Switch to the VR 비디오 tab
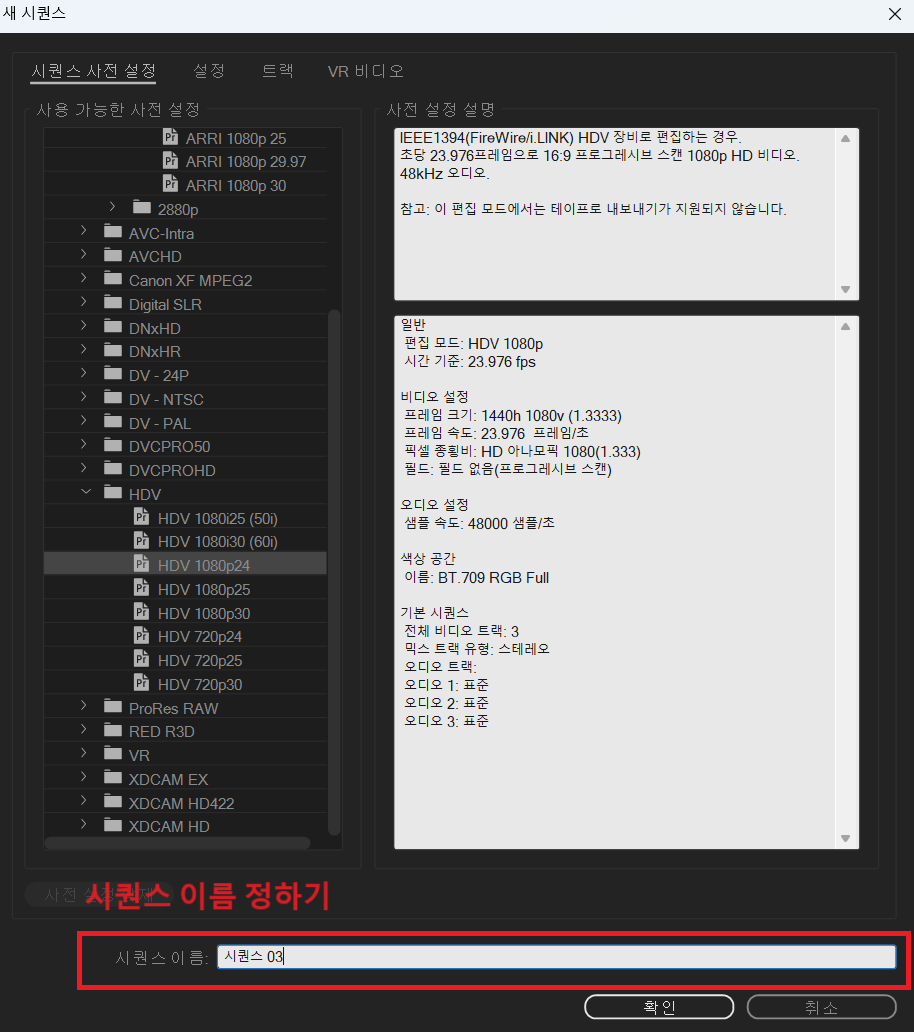This screenshot has height=1032, width=914. tap(365, 71)
